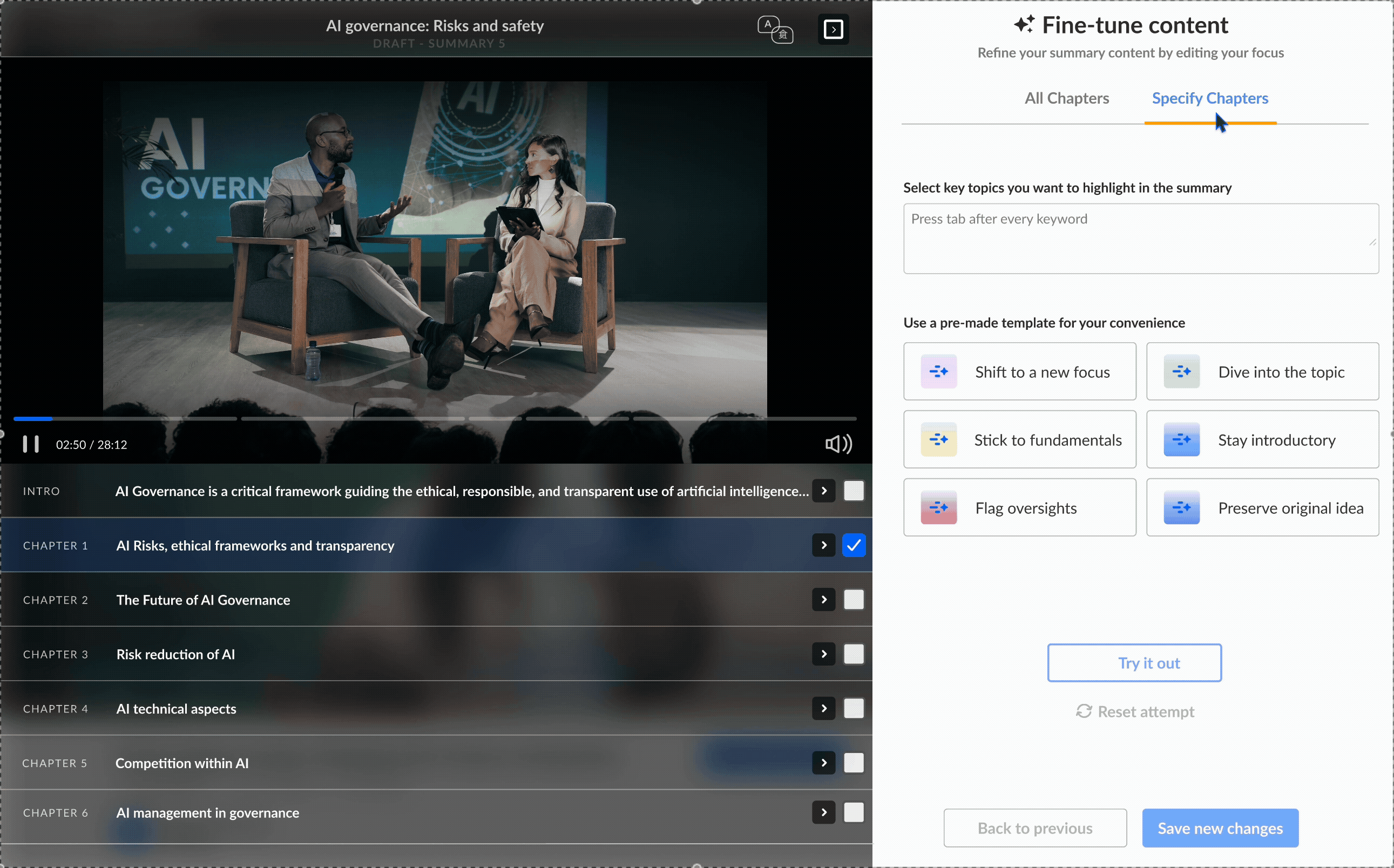Expand Chapter 4 AI technical aspects

tap(823, 708)
